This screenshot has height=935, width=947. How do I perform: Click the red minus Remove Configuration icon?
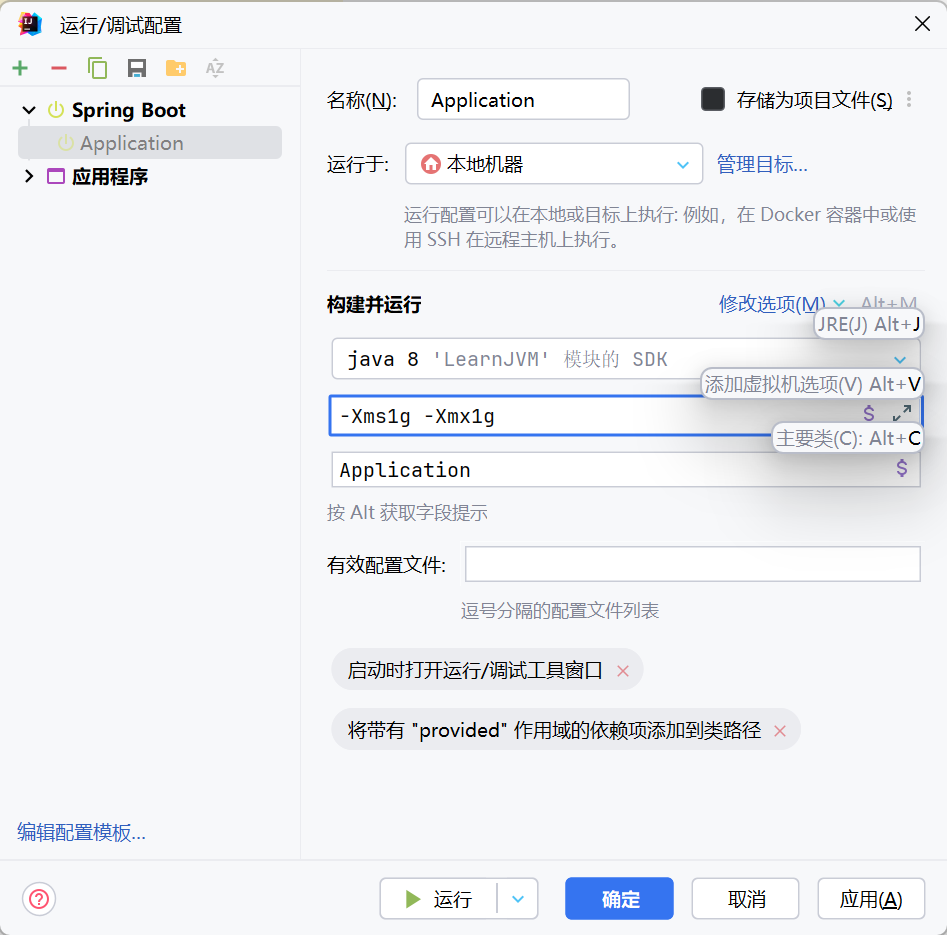(59, 68)
